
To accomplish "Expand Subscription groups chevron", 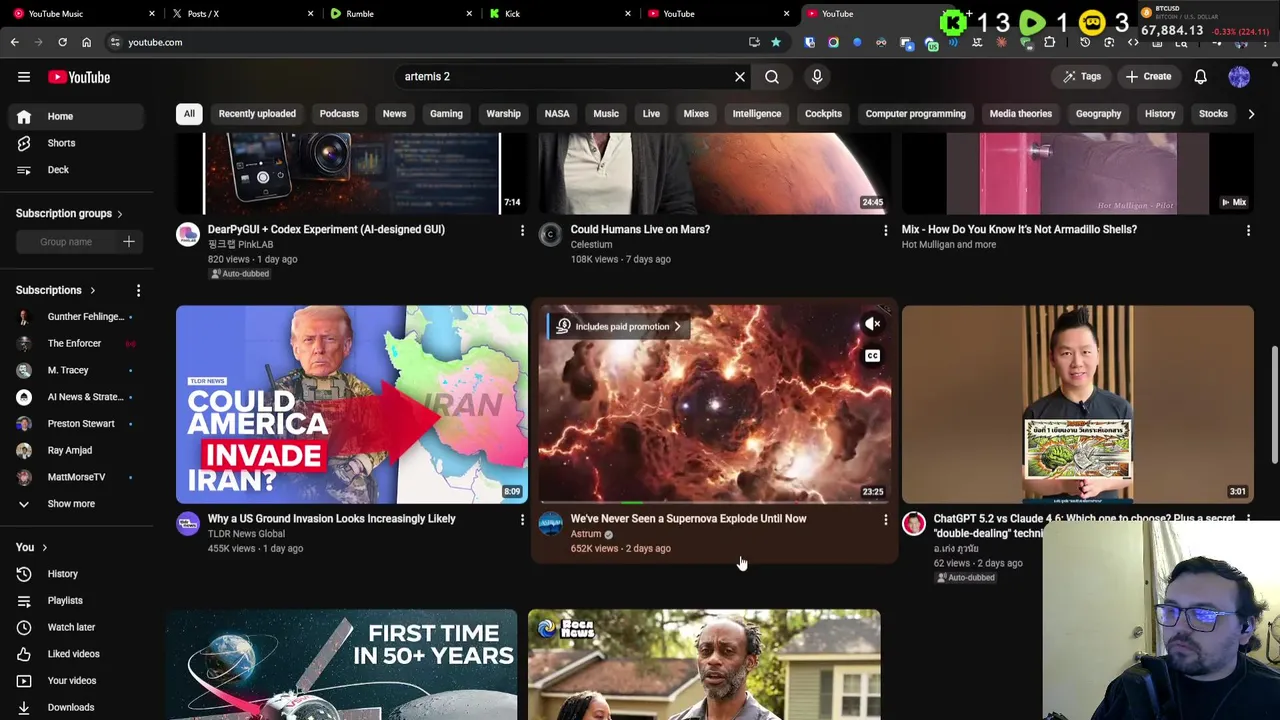I will click(x=120, y=214).
